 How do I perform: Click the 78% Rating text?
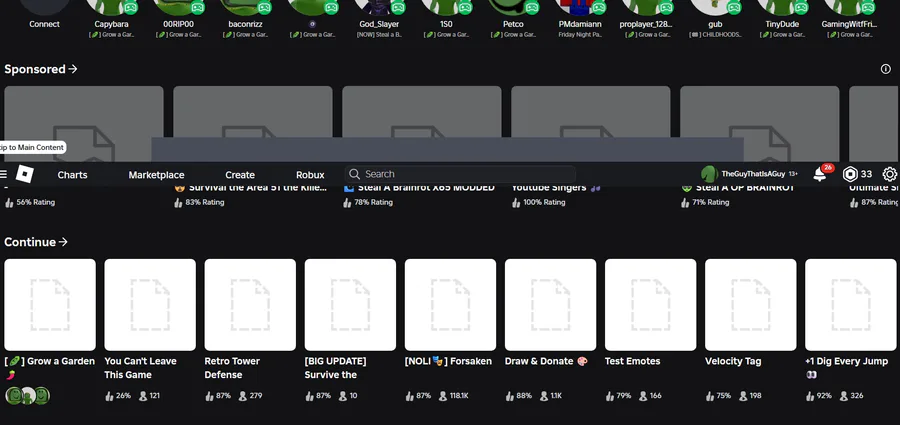(x=373, y=202)
